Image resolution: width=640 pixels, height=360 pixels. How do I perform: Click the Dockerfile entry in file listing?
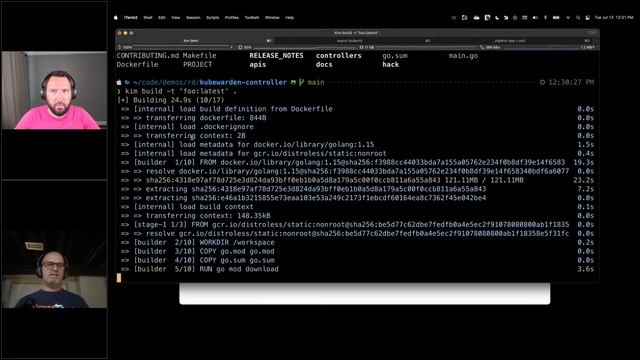[137, 64]
